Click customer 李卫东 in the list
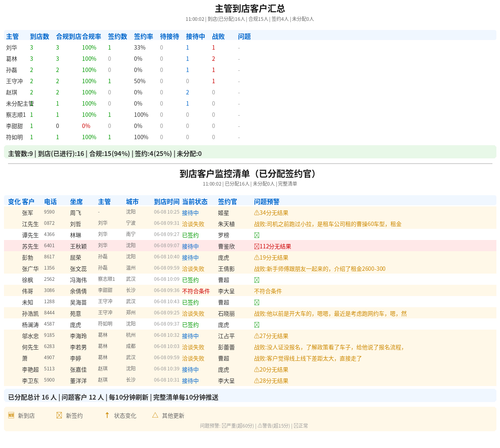 click(x=30, y=381)
